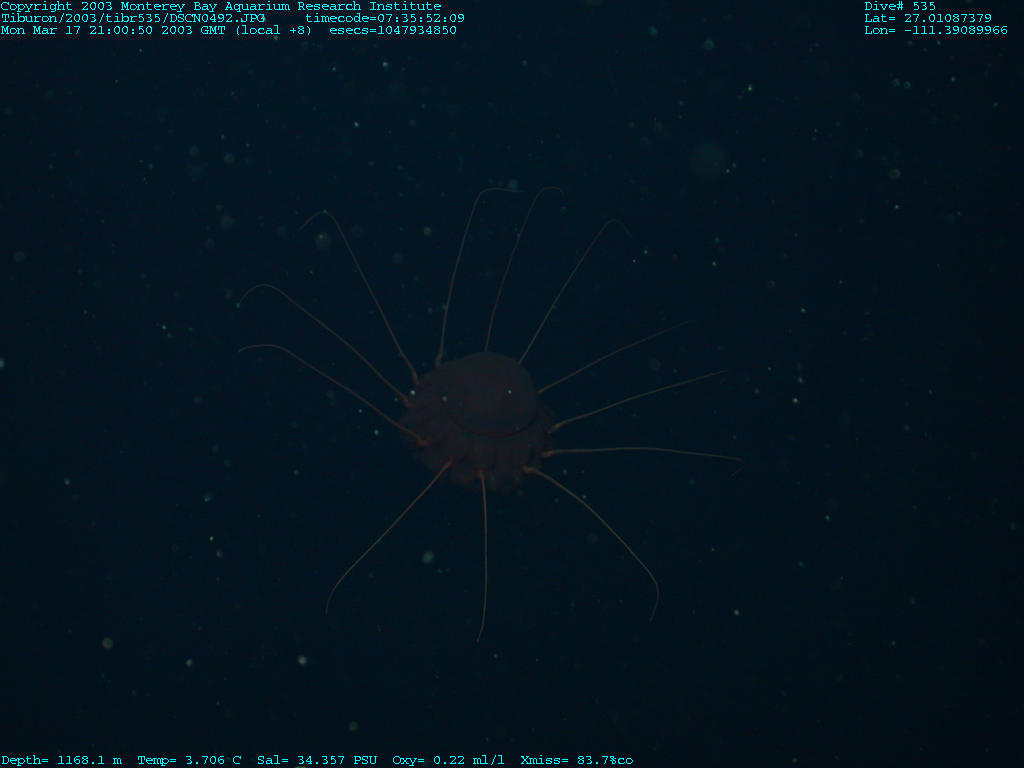Click the Sal= 34.357 PSU reading
The image size is (1024, 768).
[x=317, y=760]
